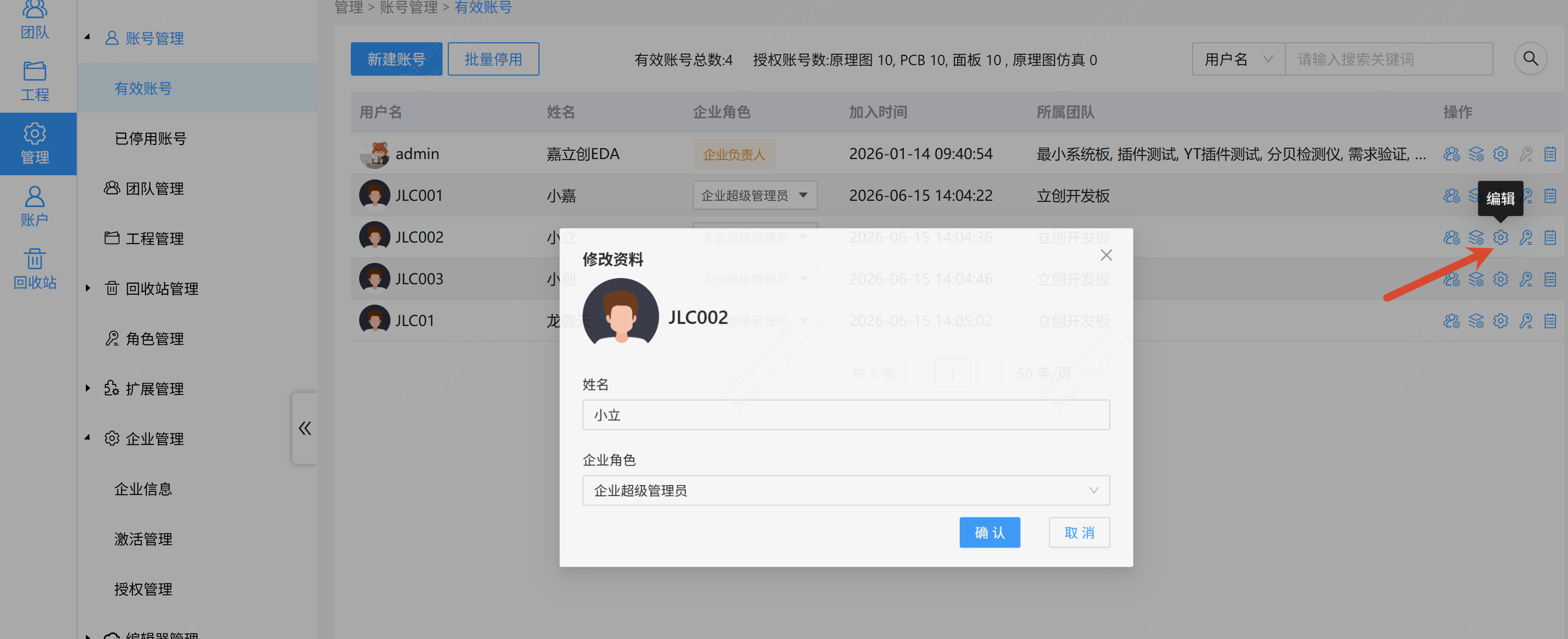Click the 姓名 input field with 小立

pos(846,415)
